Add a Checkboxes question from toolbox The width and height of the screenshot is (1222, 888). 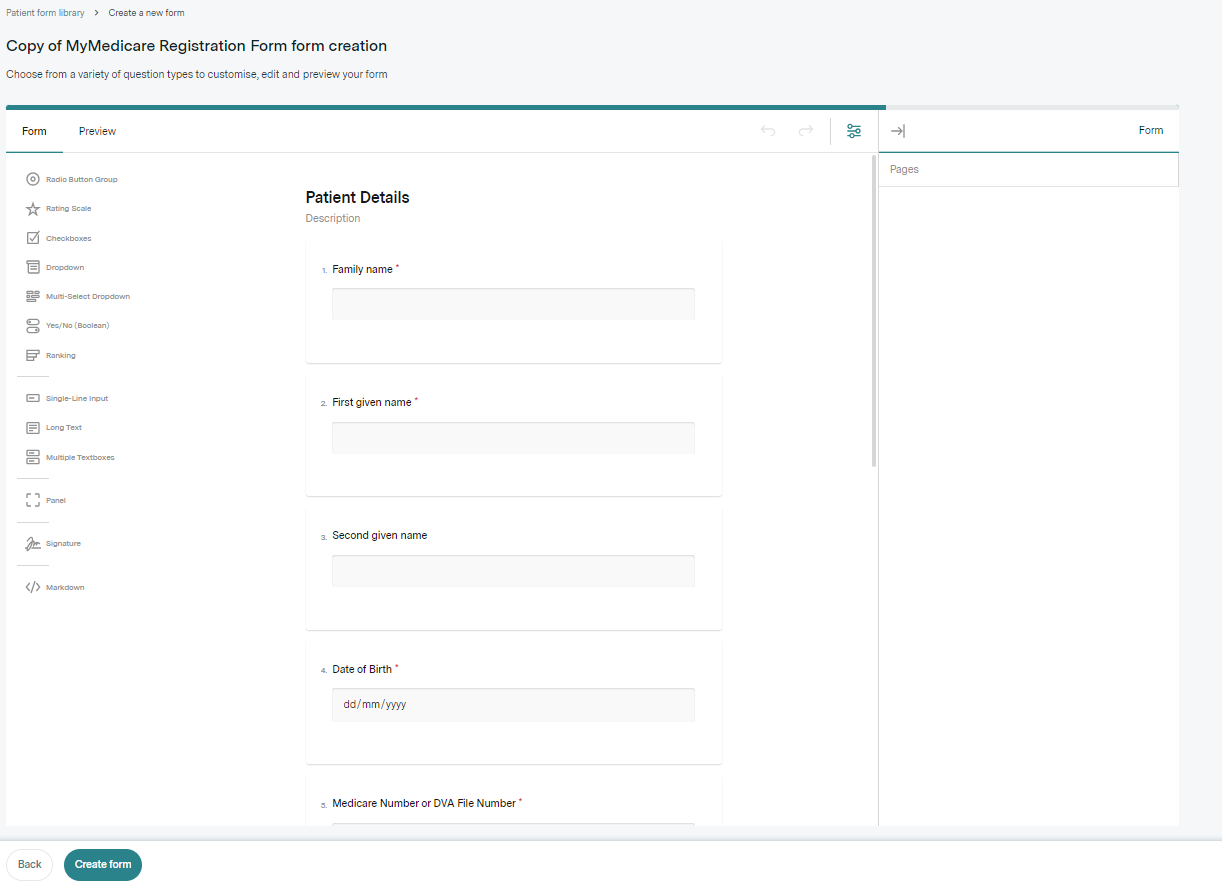(x=68, y=239)
